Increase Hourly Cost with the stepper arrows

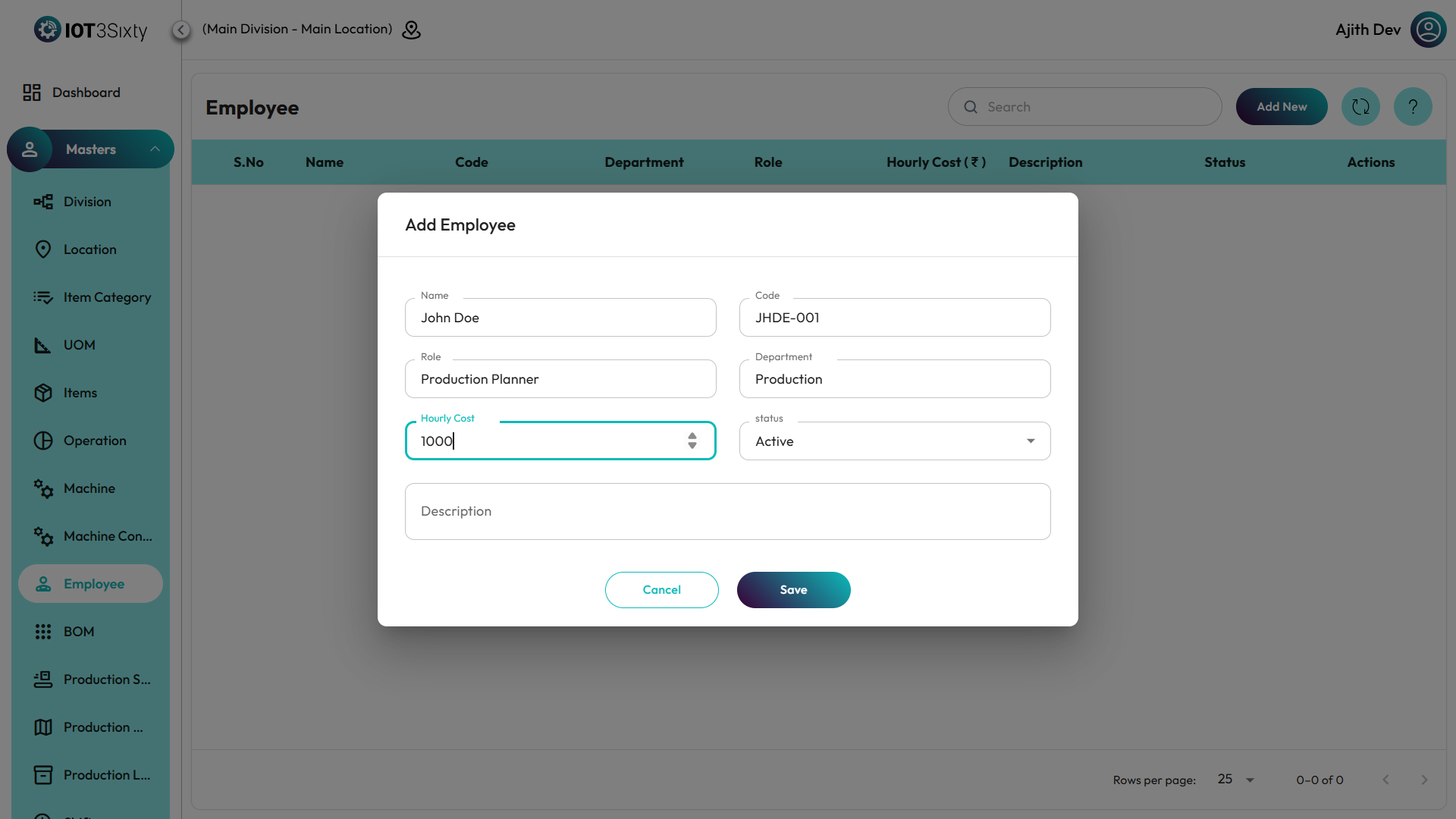pos(692,435)
